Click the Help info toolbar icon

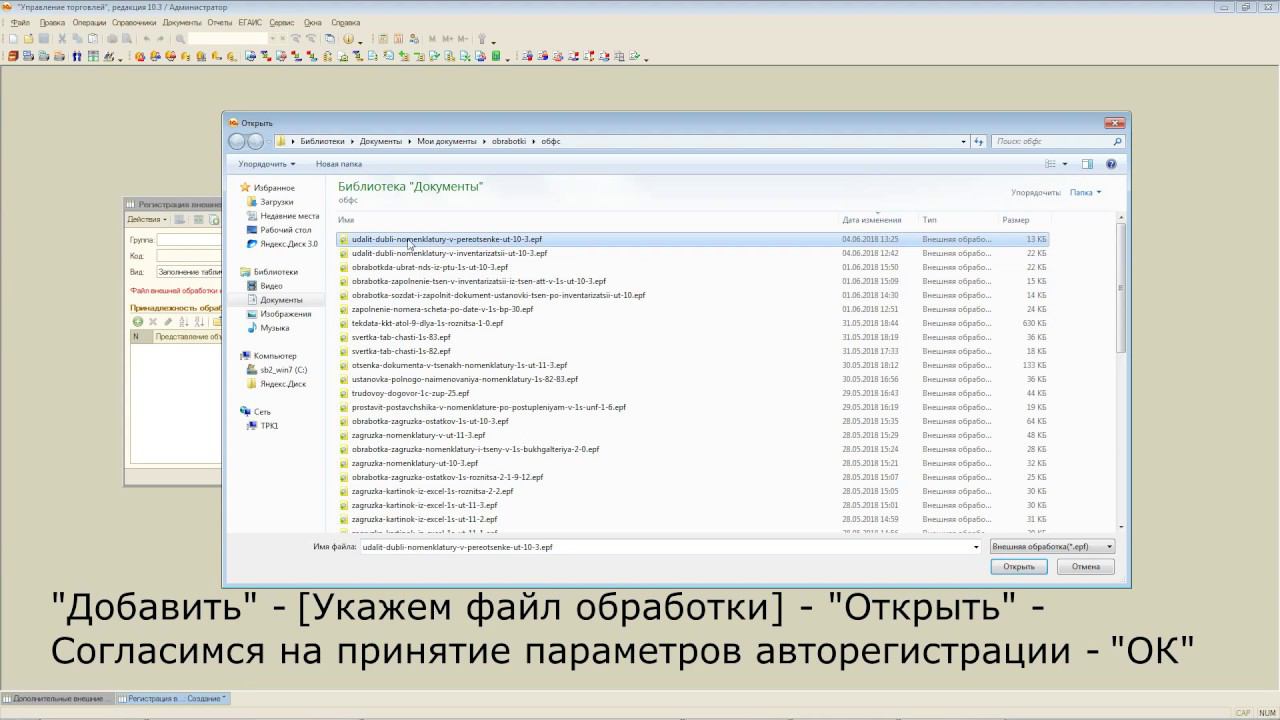coord(348,39)
